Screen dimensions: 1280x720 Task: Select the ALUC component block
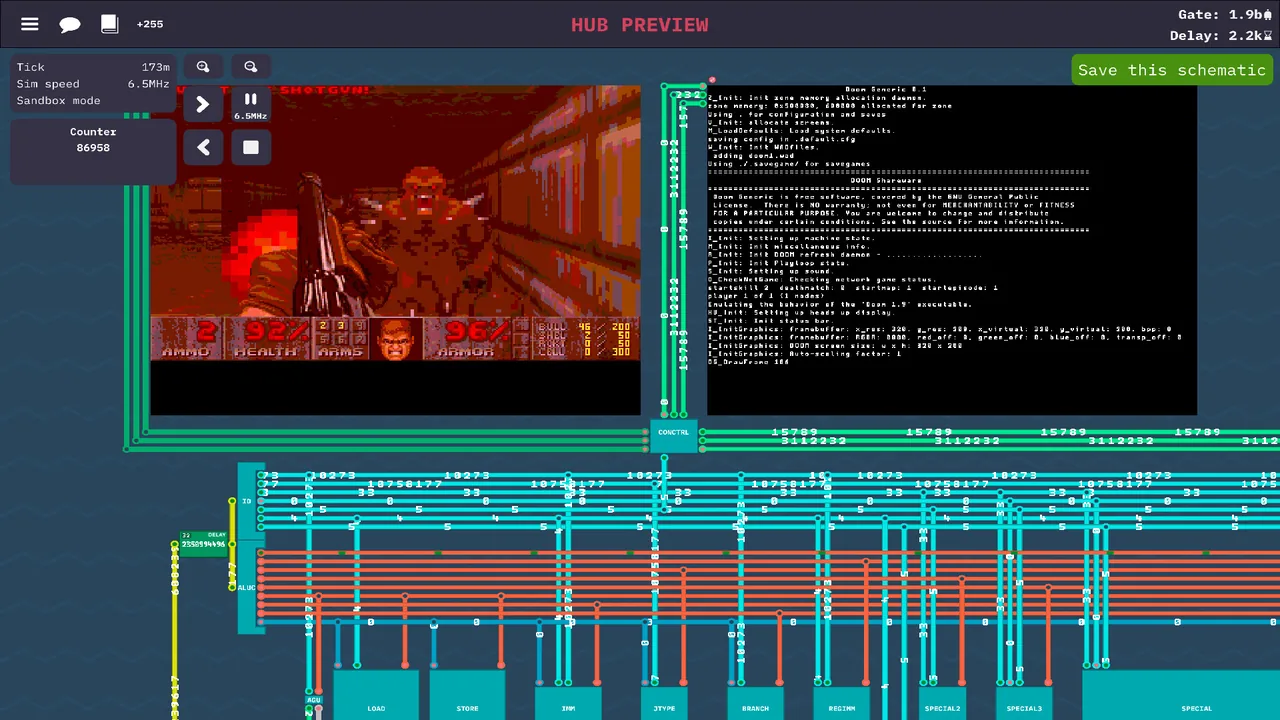(246, 588)
